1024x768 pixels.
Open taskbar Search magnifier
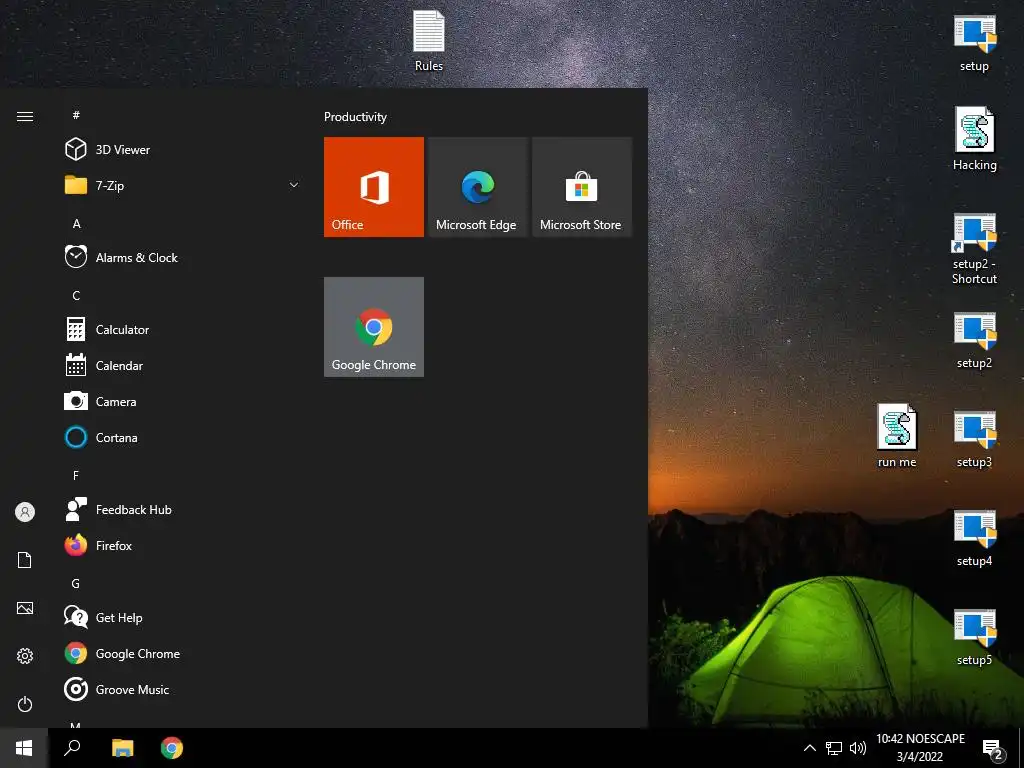pos(72,748)
